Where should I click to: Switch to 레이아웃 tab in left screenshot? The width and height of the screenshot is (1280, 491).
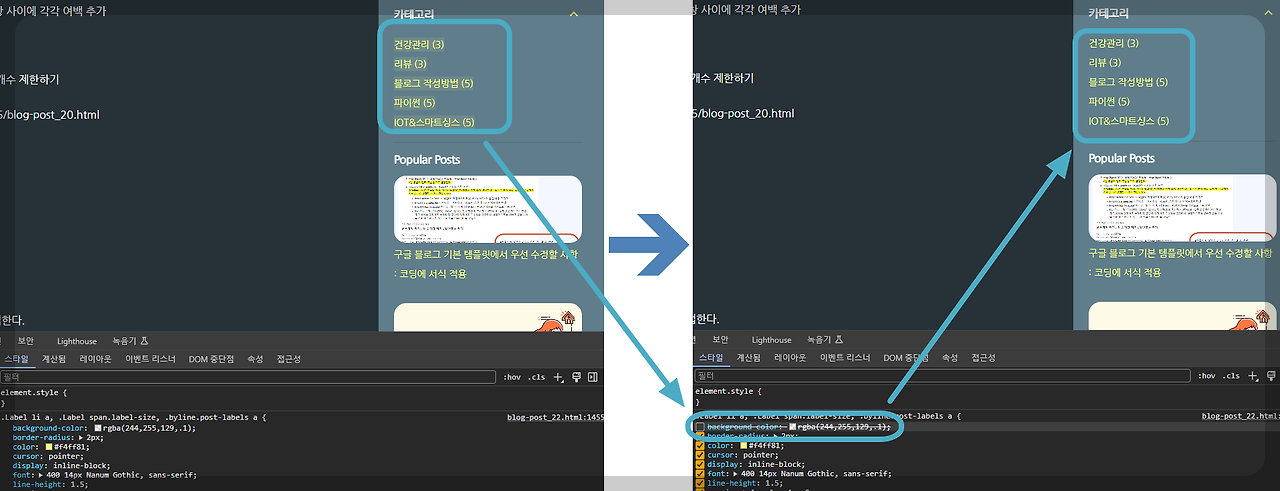96,359
